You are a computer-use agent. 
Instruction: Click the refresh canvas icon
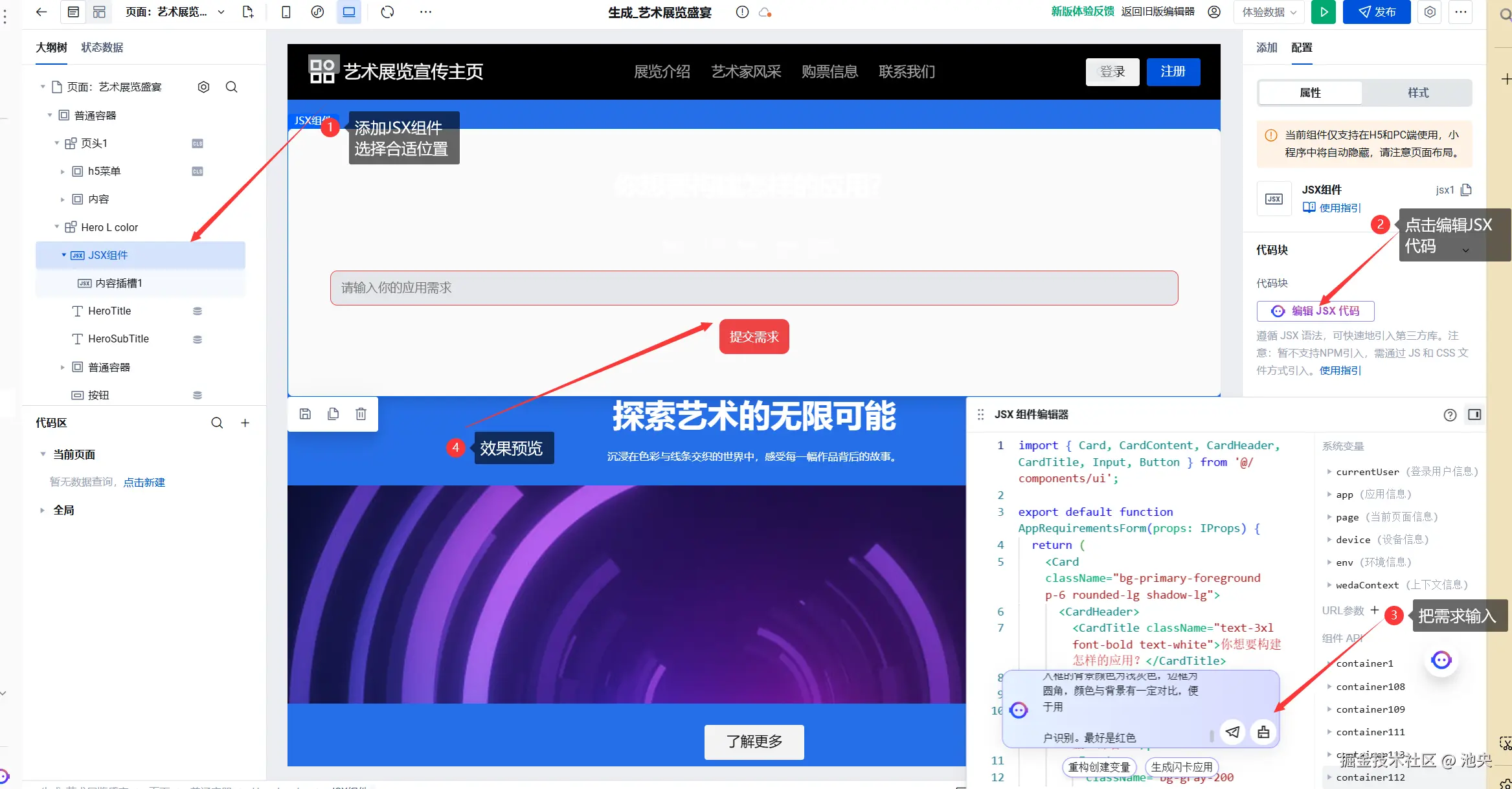click(387, 12)
